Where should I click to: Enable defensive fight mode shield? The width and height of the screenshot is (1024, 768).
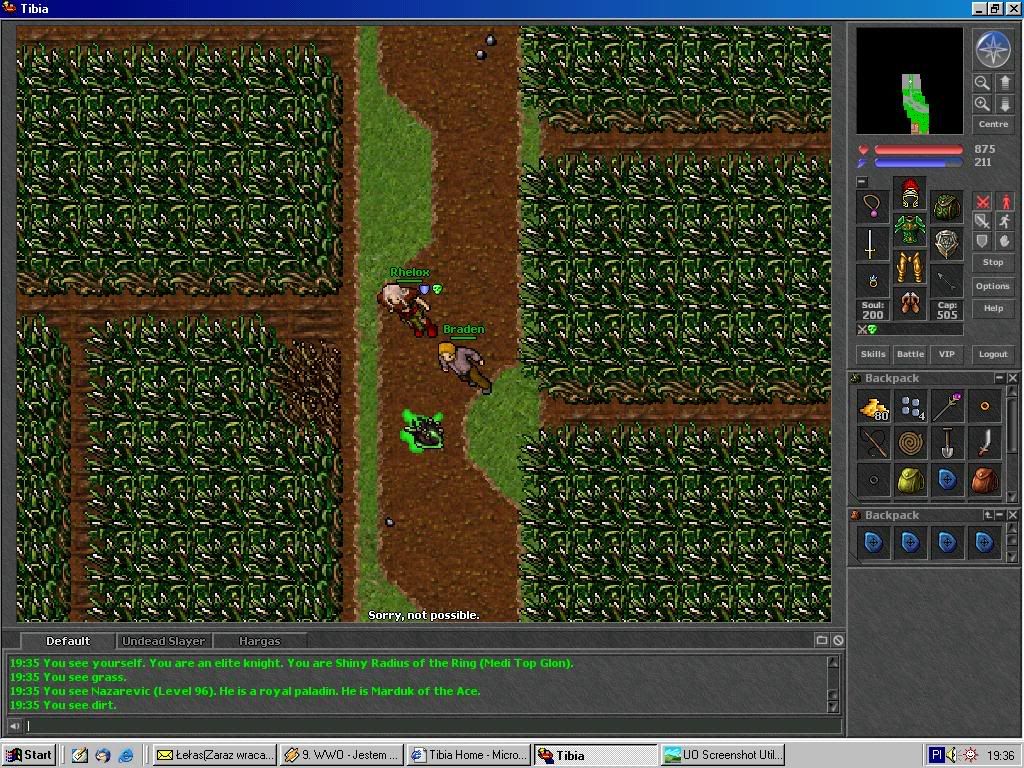tap(982, 241)
